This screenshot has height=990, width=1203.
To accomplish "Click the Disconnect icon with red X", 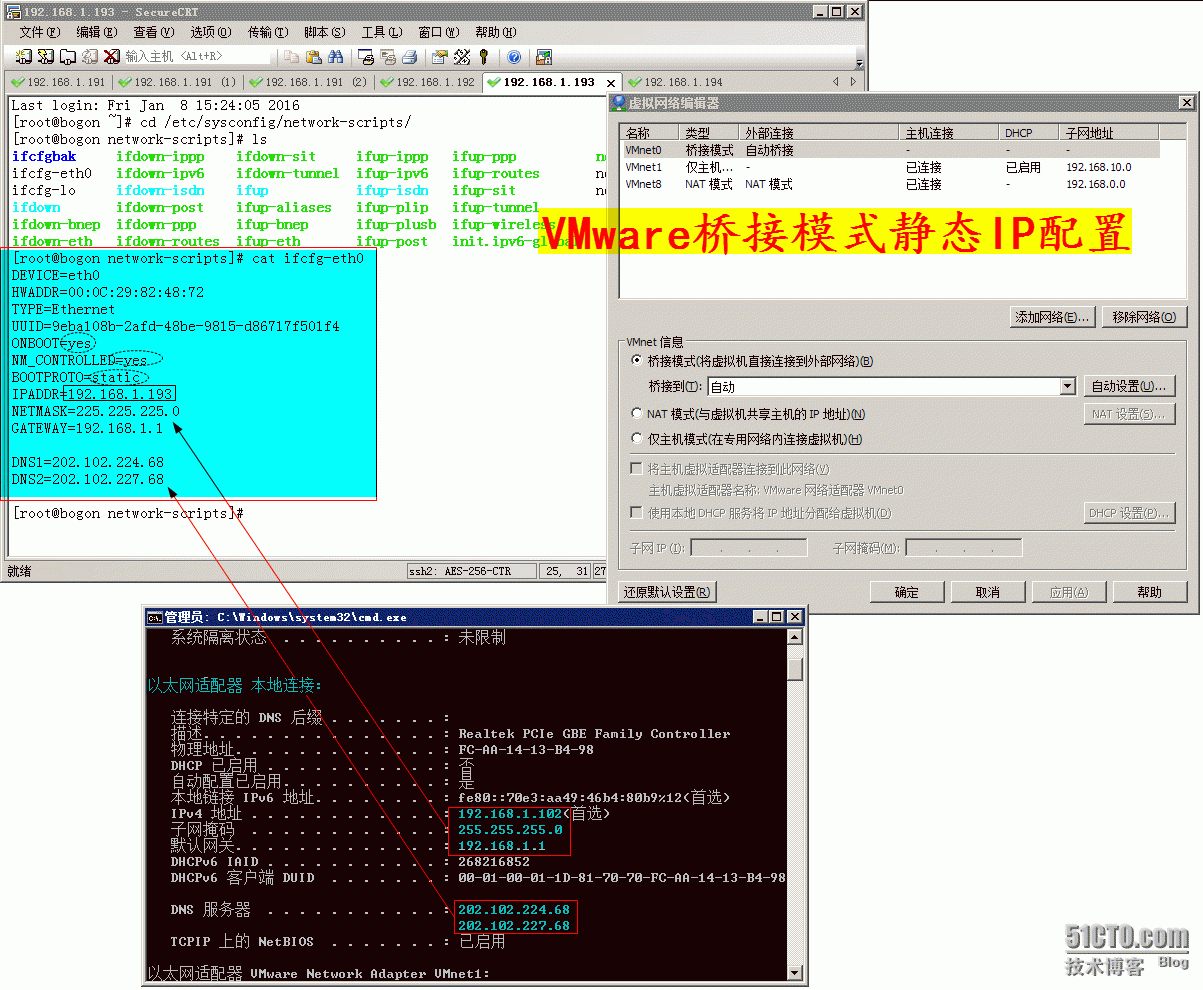I will pos(112,57).
